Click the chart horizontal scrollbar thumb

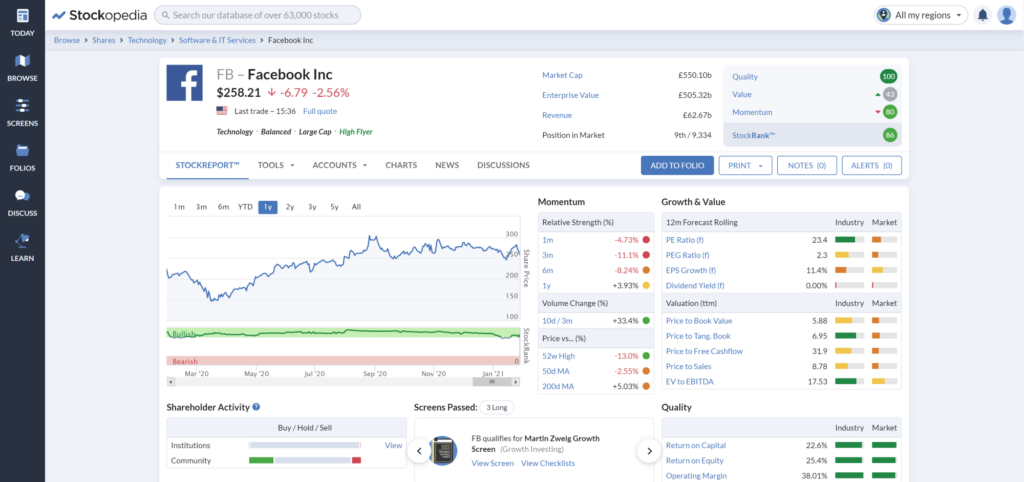pyautogui.click(x=491, y=381)
